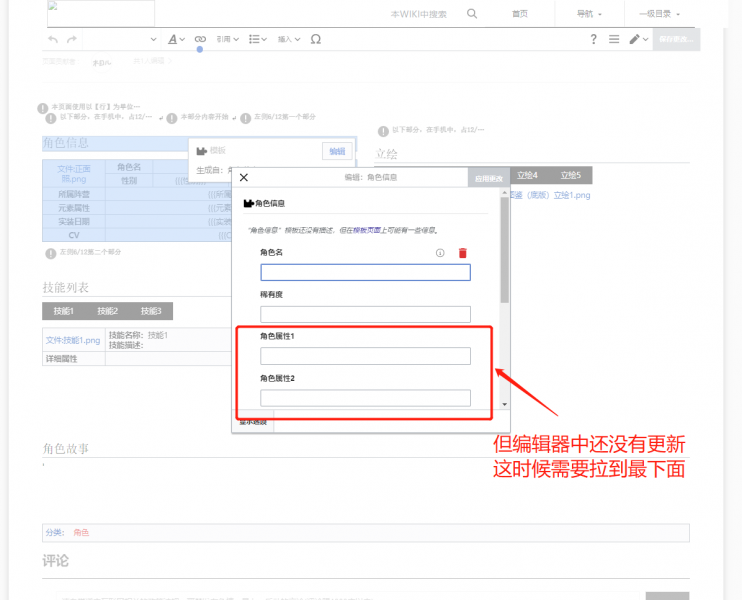Click the dialog vertical scrollbar thumb
The image size is (742, 600).
[504, 250]
